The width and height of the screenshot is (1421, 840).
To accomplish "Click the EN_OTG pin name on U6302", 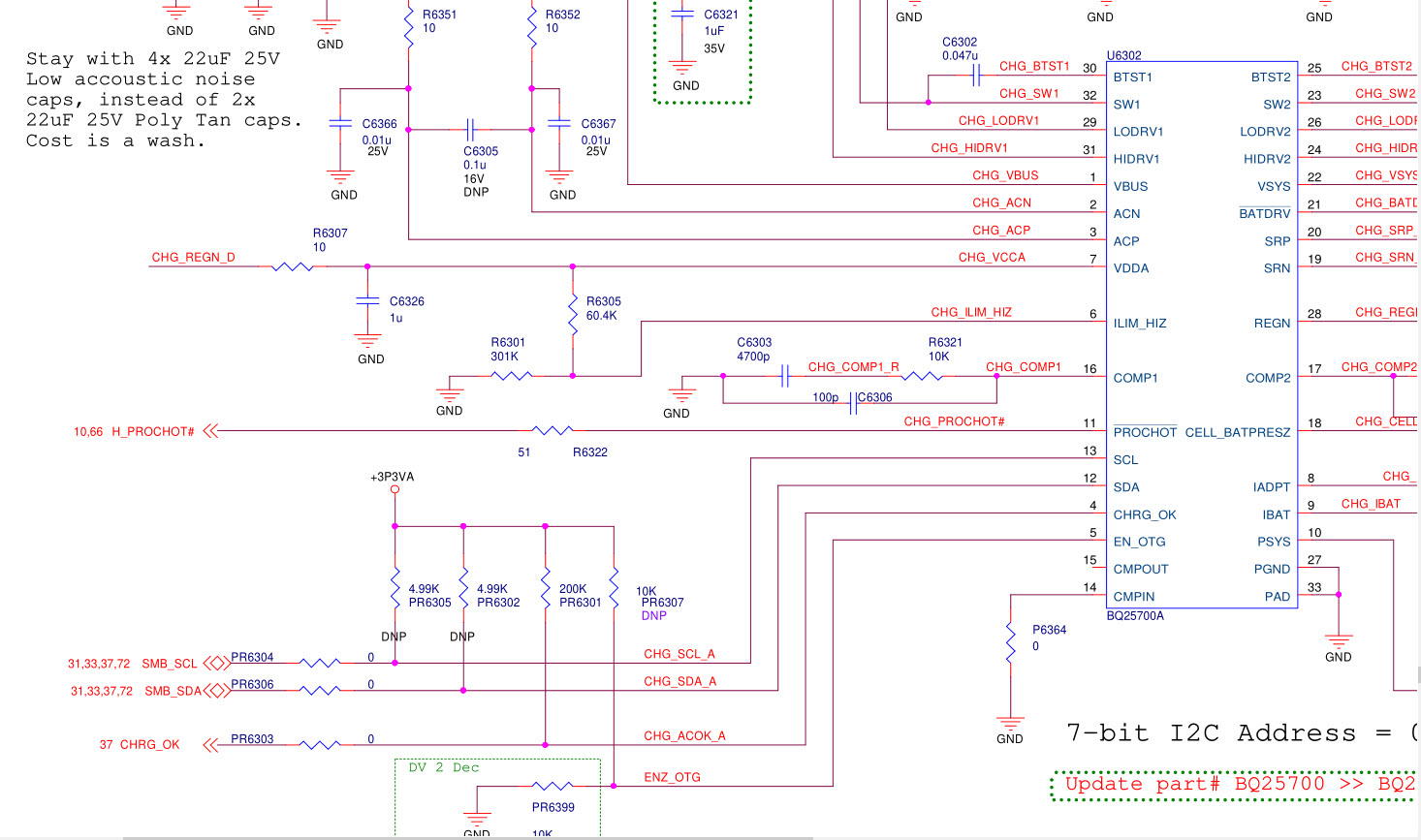I will tap(1140, 543).
